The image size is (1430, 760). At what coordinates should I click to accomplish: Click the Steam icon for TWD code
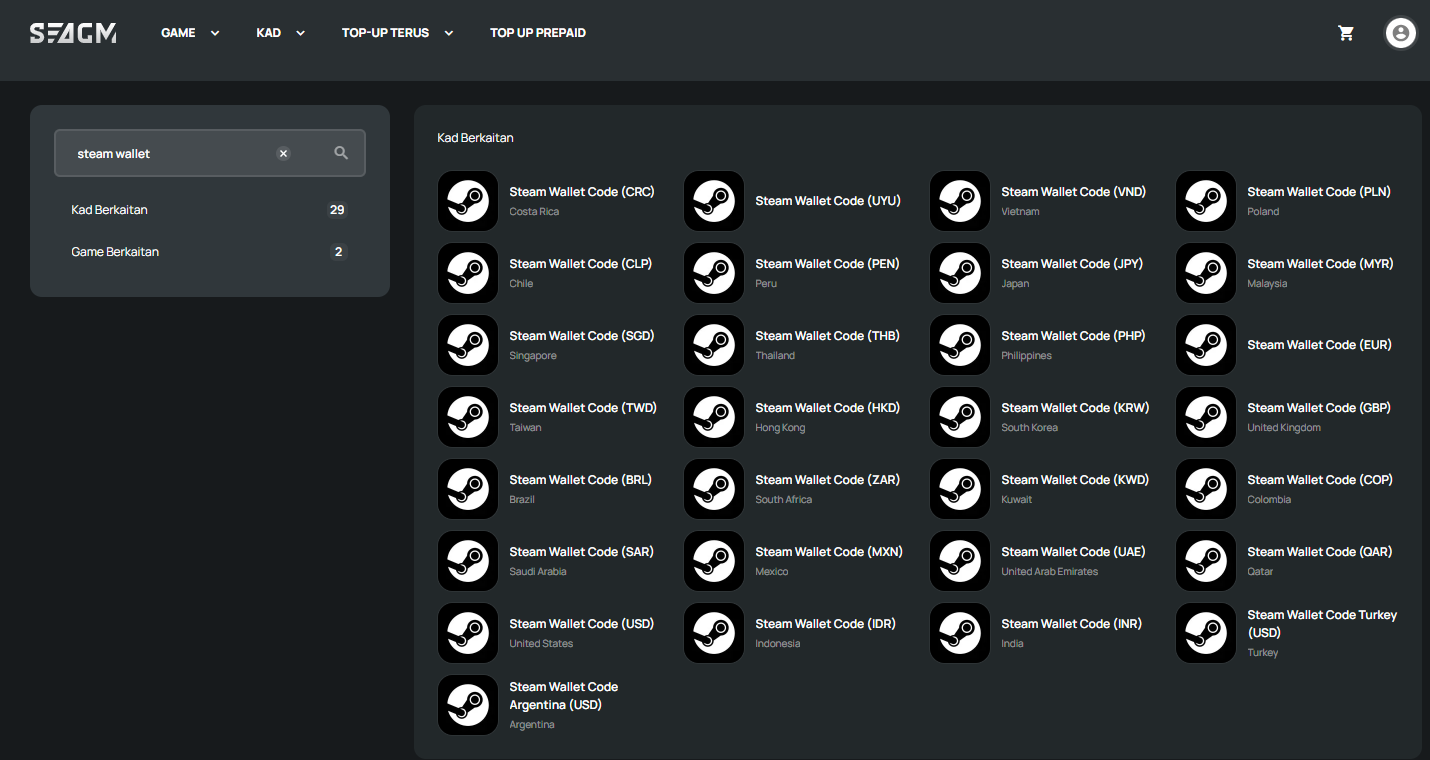[x=468, y=417]
